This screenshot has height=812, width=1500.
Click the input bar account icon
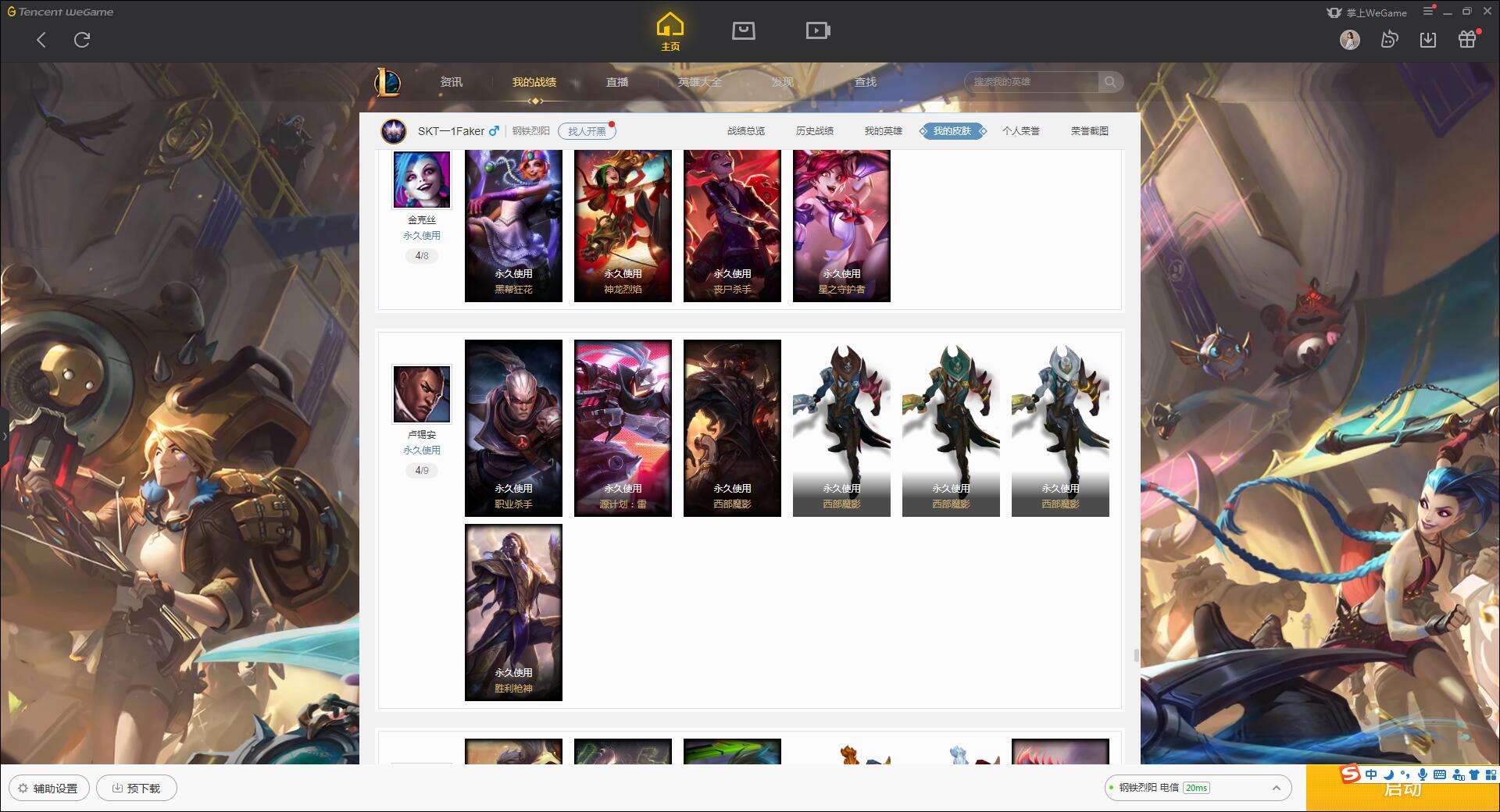(x=1458, y=775)
